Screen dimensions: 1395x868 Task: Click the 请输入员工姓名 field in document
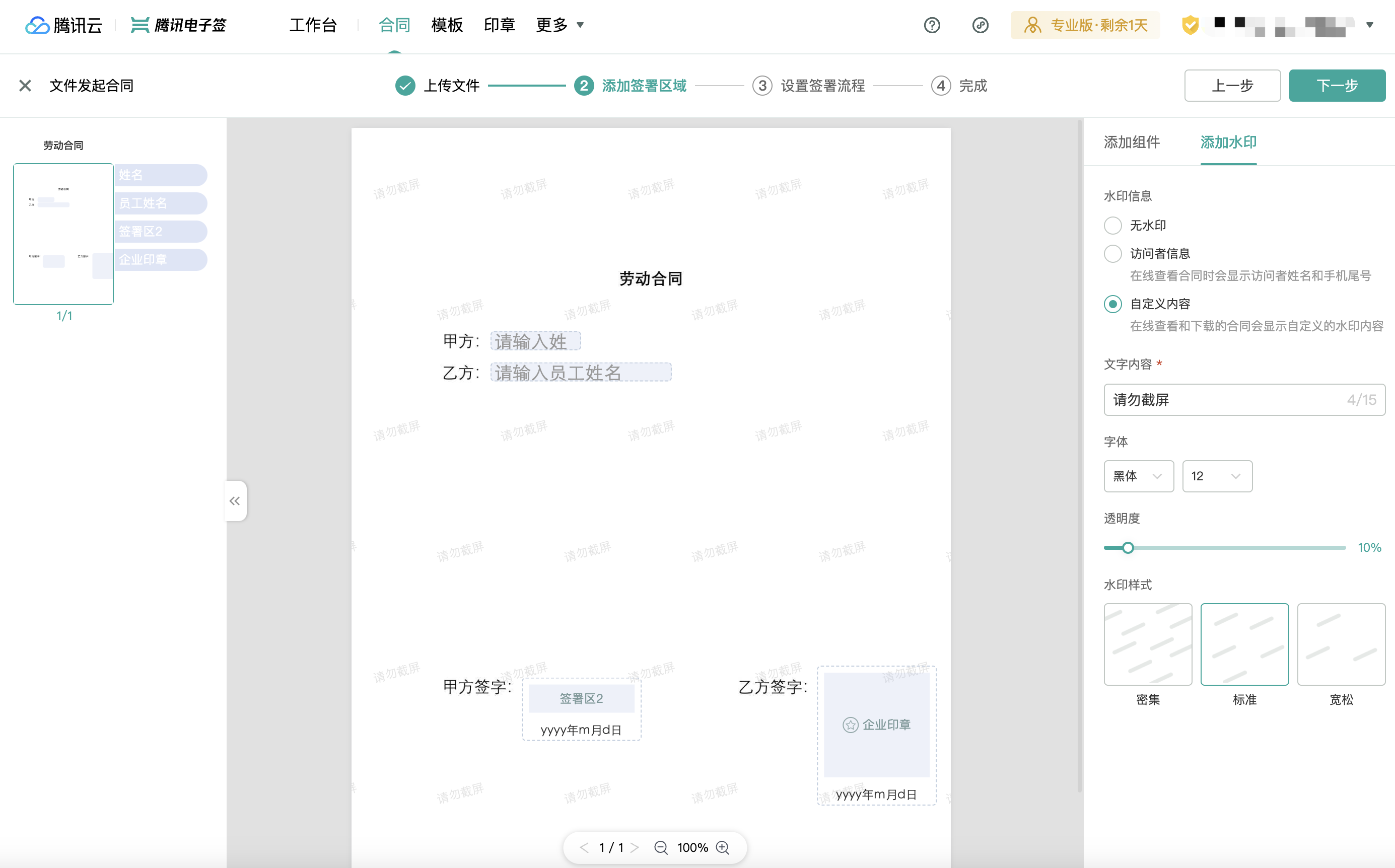coord(580,372)
